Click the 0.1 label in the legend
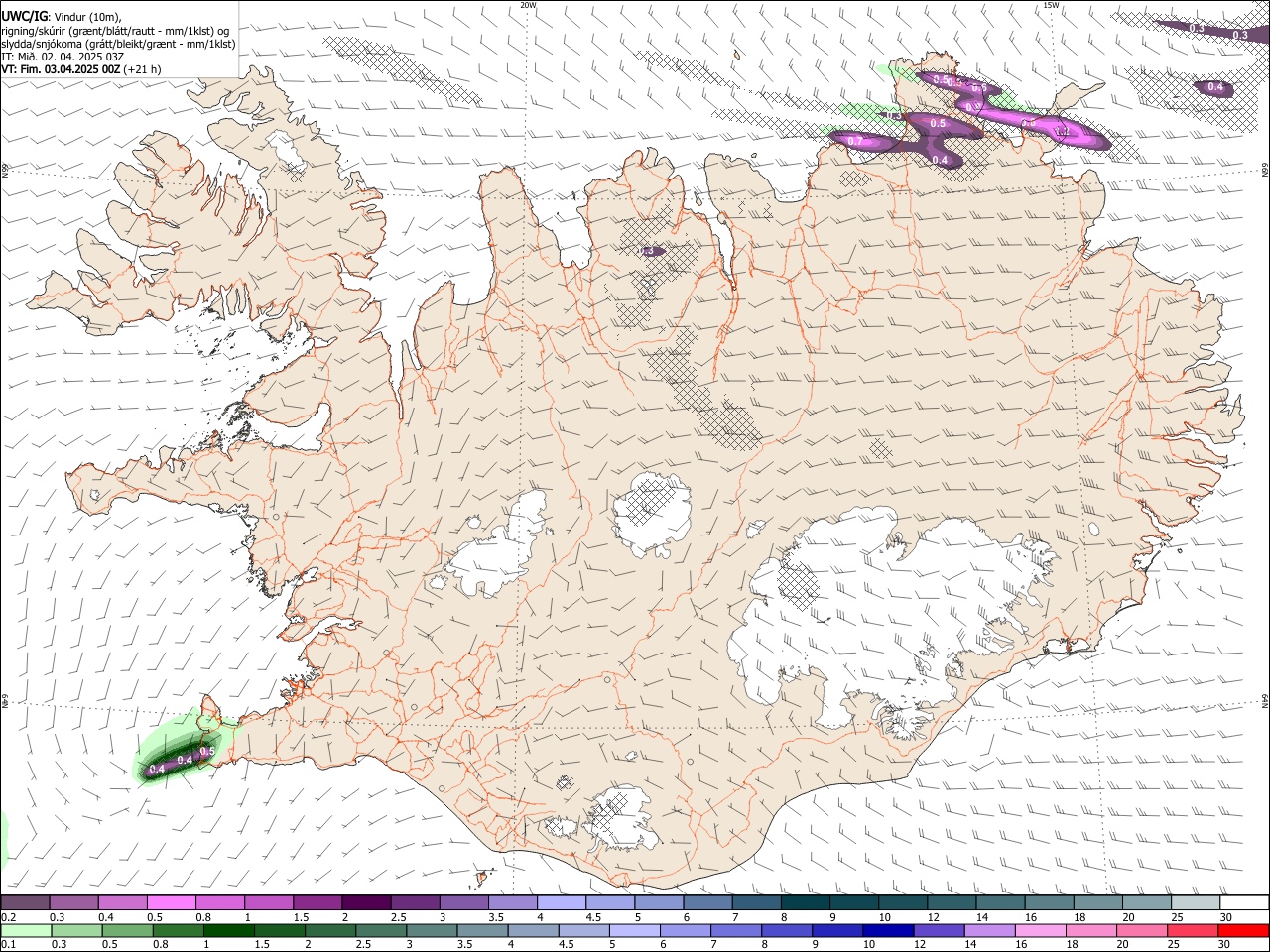 point(8,944)
